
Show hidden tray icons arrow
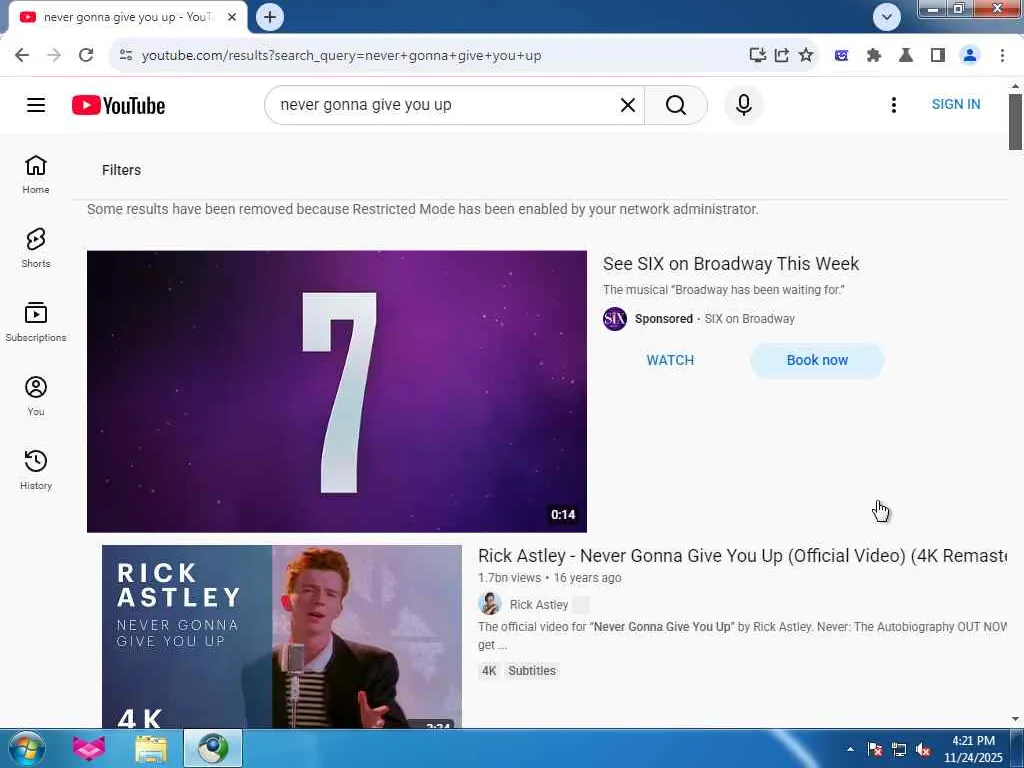(x=850, y=749)
